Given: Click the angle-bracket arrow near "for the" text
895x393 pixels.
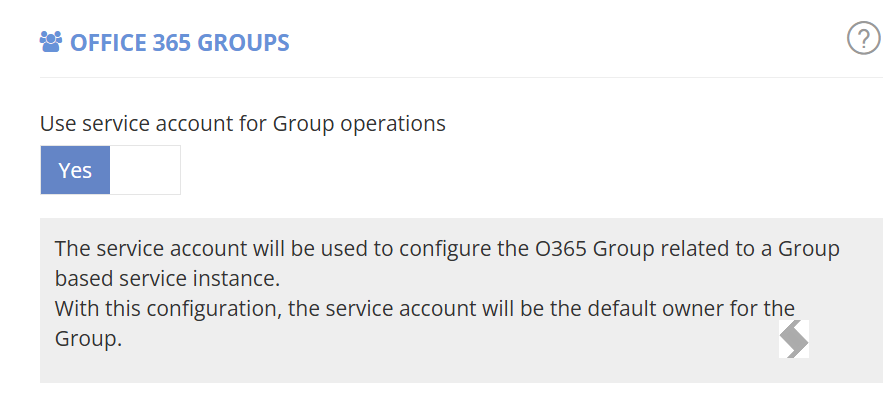Looking at the screenshot, I should coord(794,339).
